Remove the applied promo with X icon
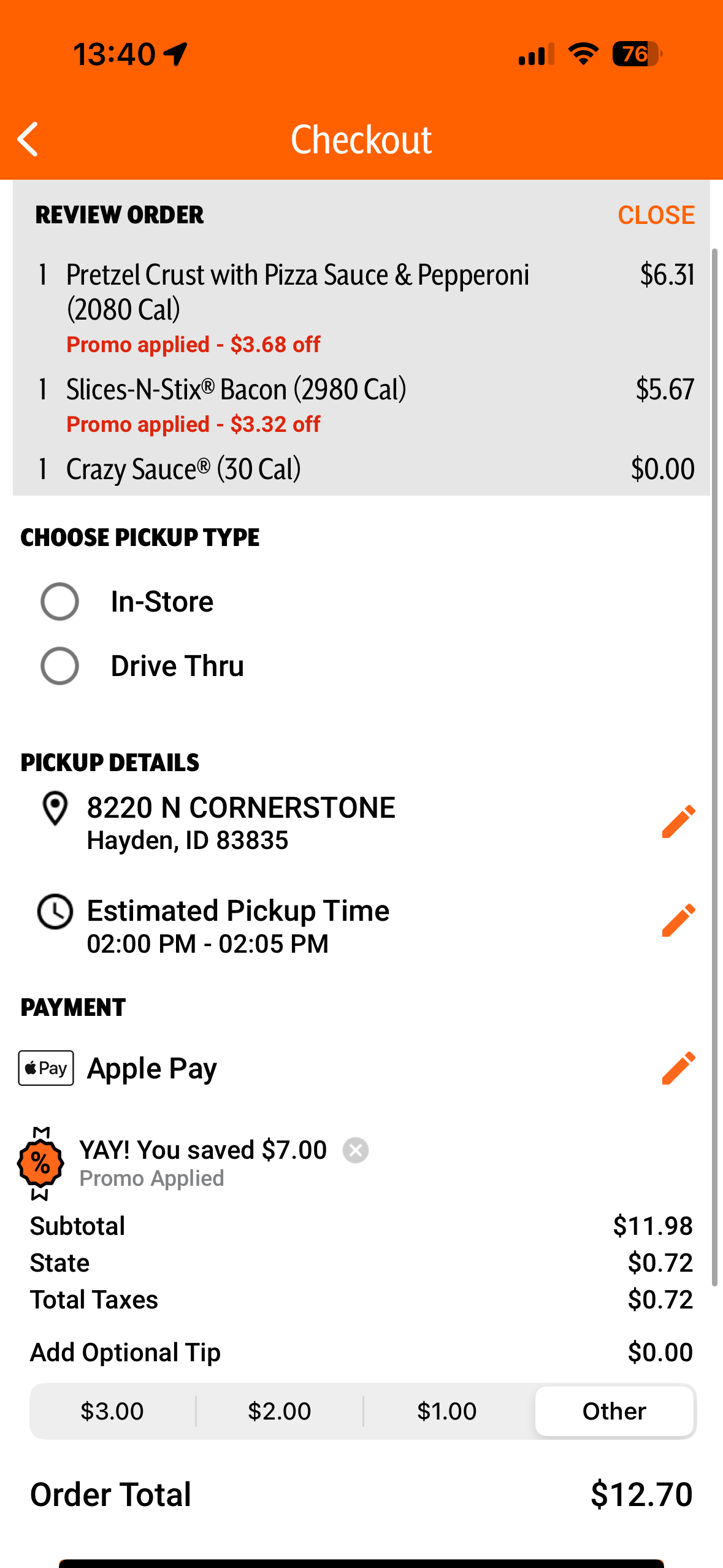The height and width of the screenshot is (1568, 723). 356,1150
